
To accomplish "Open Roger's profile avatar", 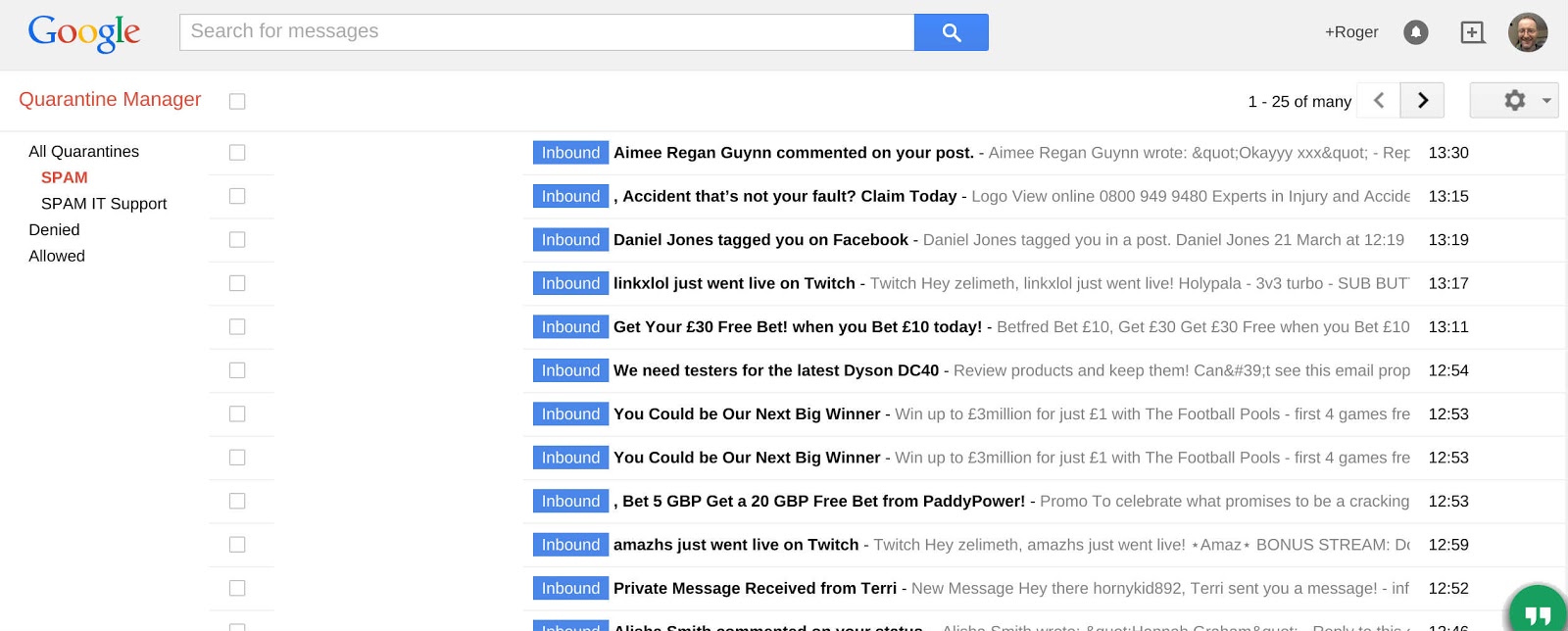I will [1528, 32].
